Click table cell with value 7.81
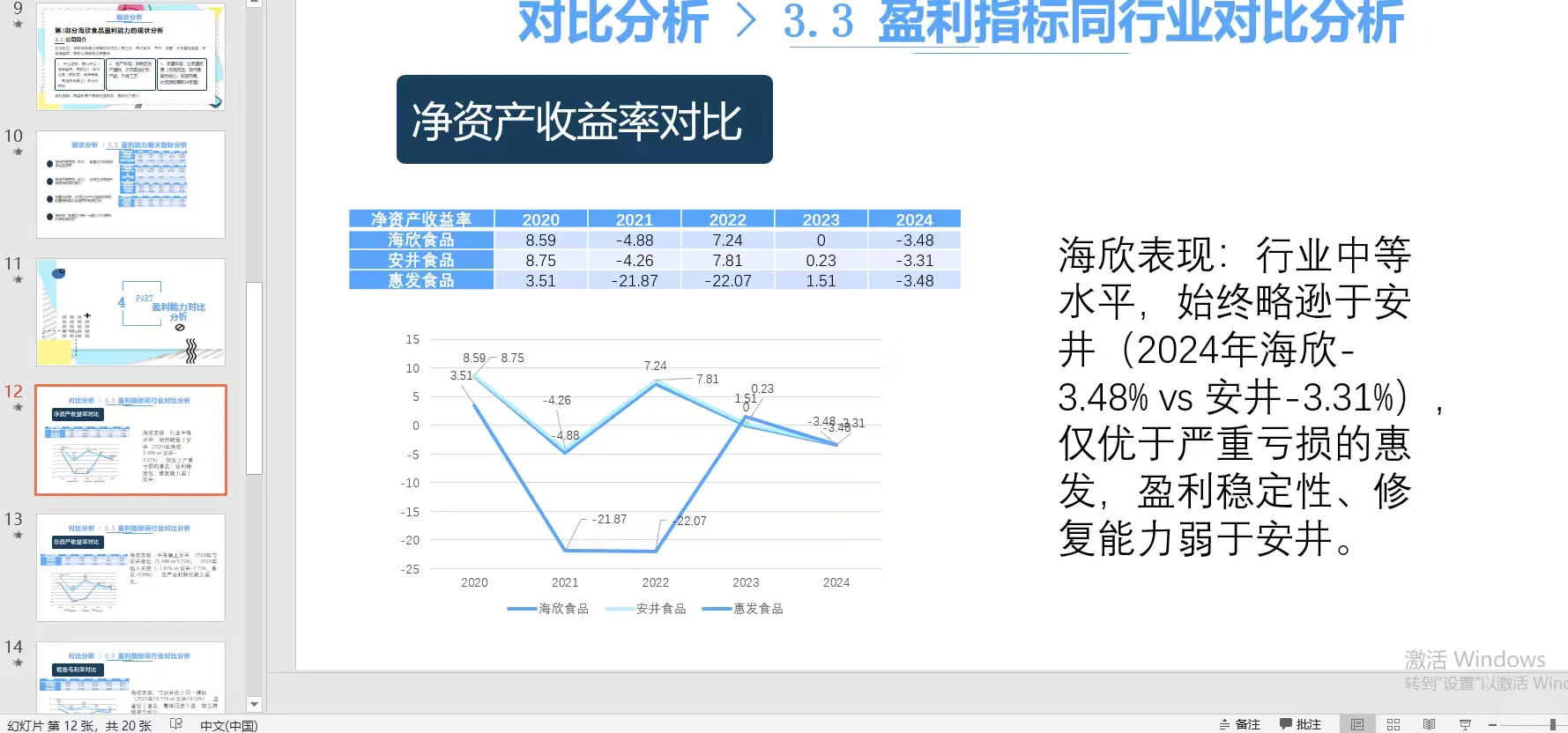 point(728,260)
